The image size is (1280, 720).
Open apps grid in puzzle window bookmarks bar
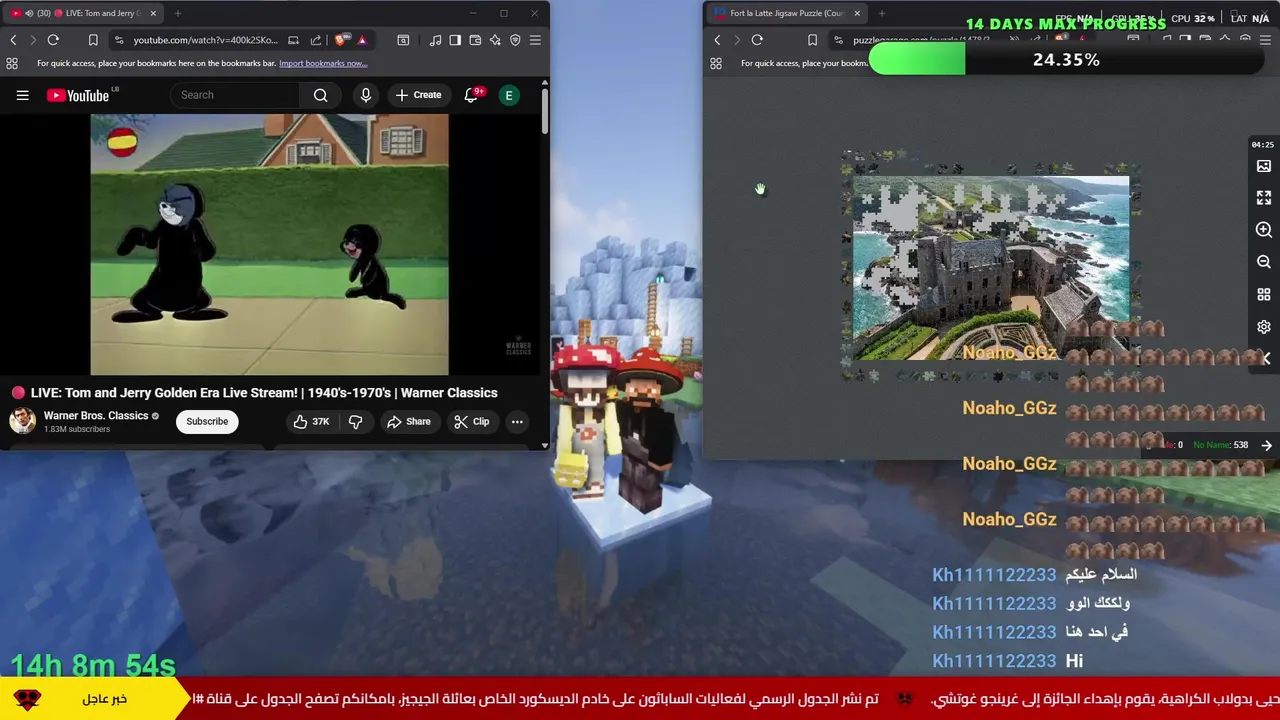pos(716,63)
